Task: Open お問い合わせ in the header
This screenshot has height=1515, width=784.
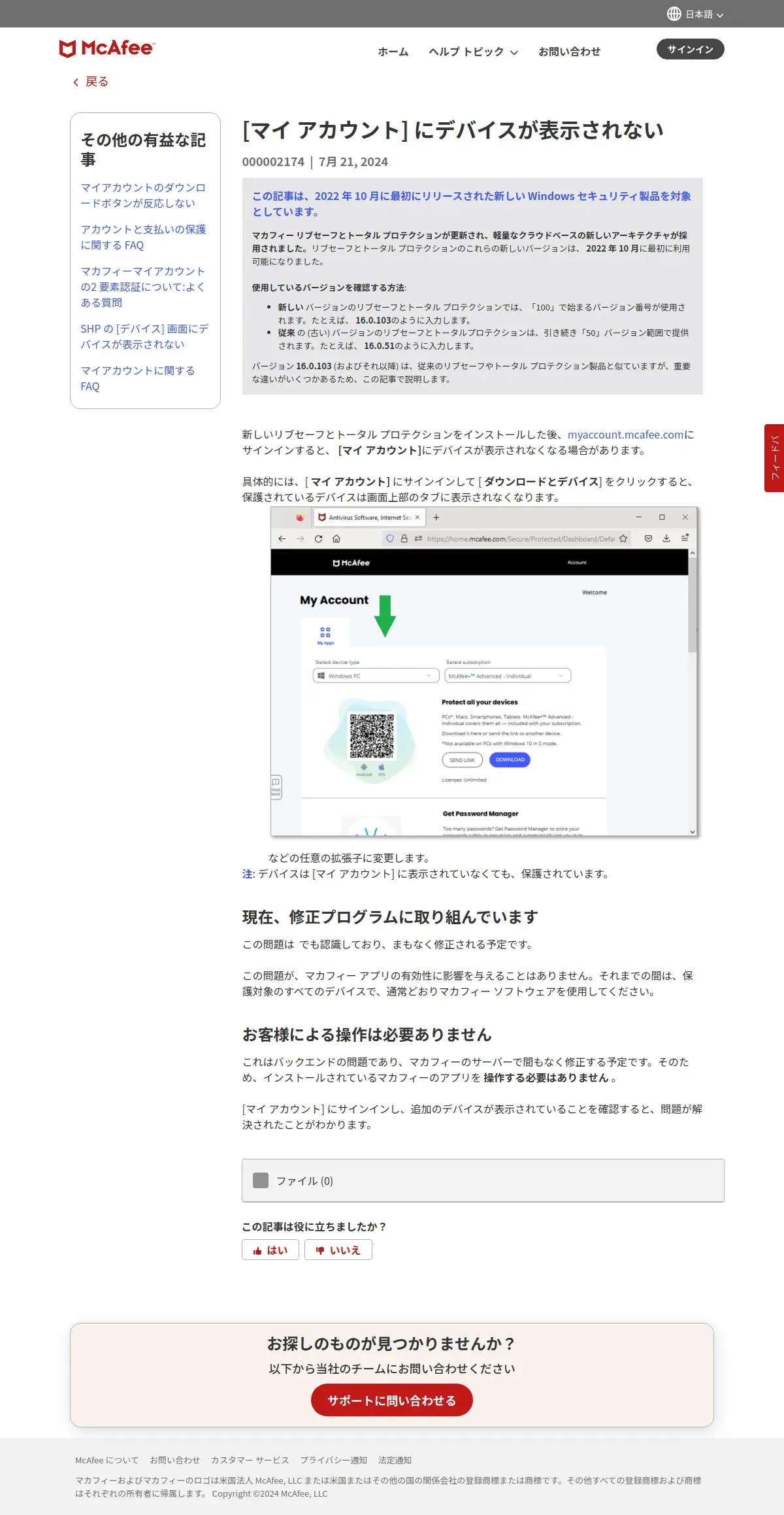Action: (569, 52)
